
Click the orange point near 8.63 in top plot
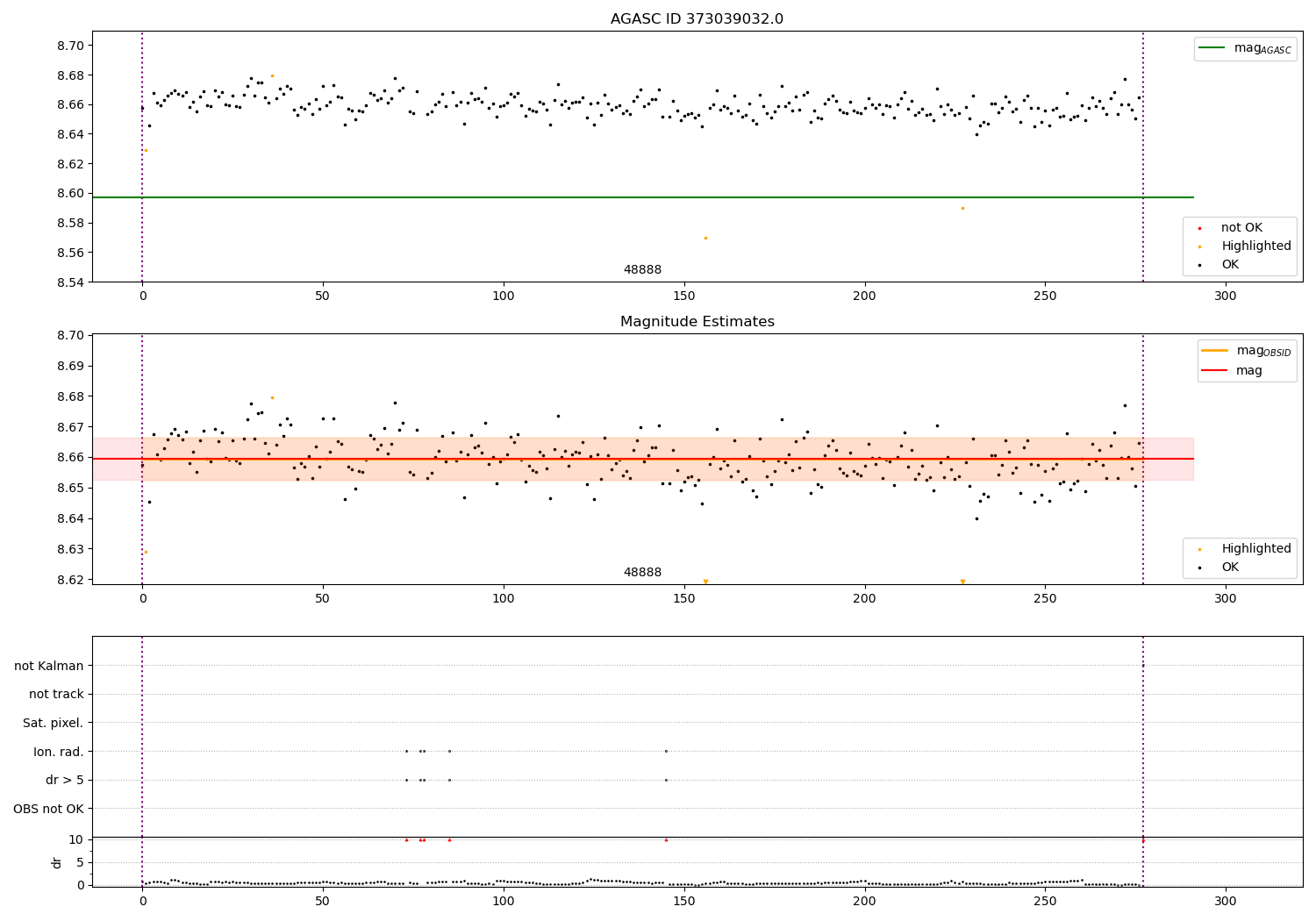[146, 150]
